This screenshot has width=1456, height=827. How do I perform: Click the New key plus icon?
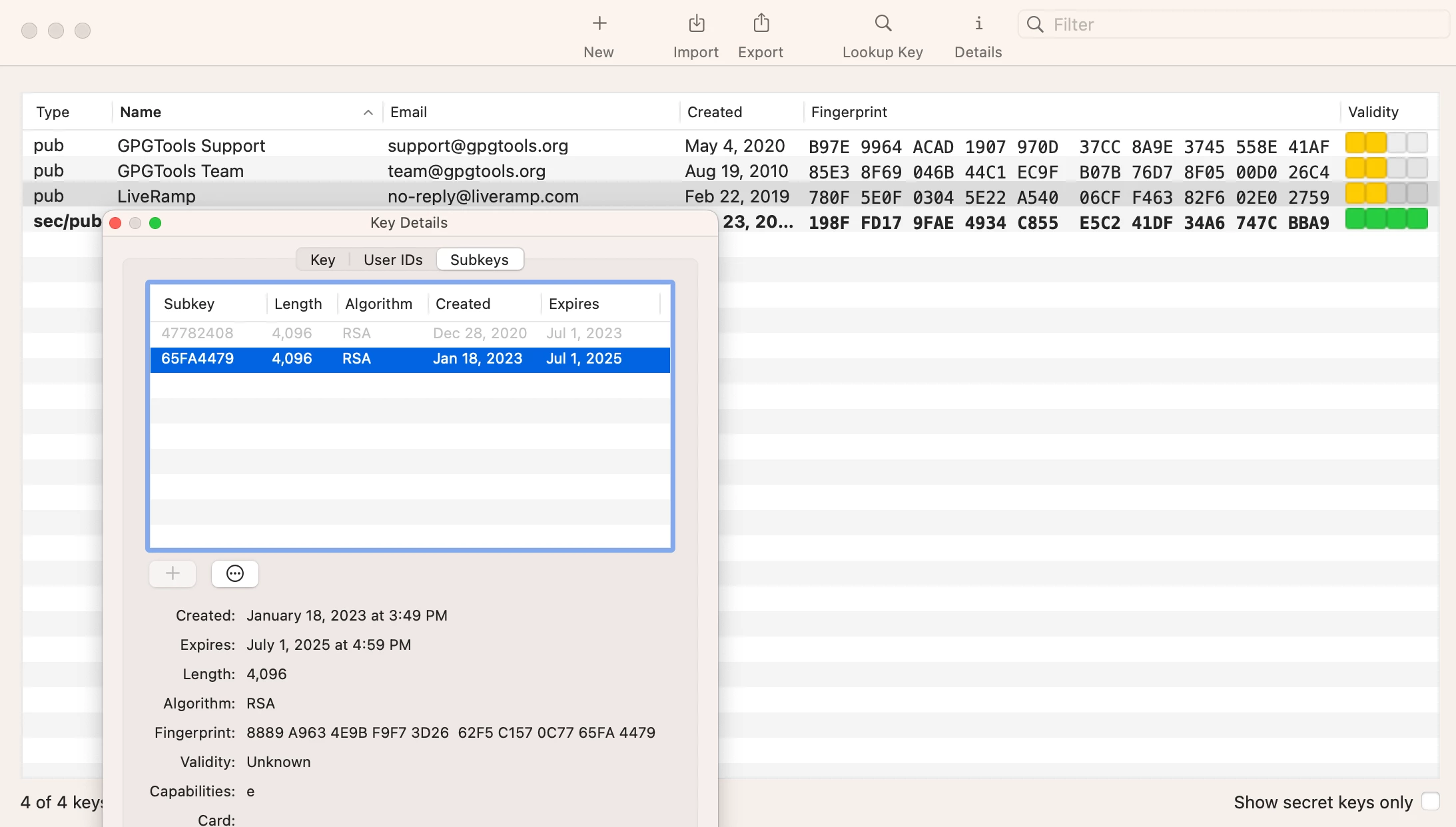click(x=599, y=24)
